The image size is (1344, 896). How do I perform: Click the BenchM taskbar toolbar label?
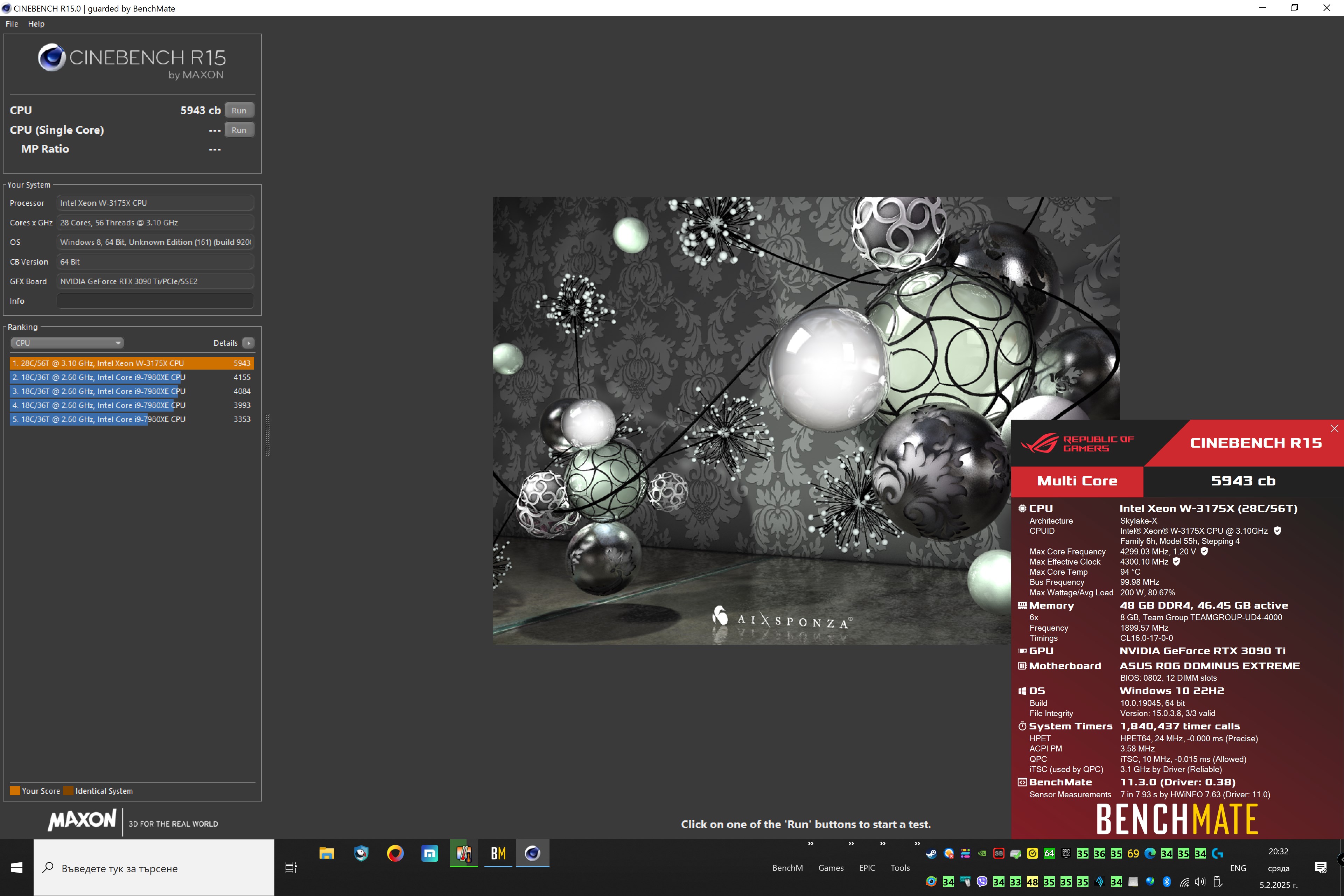[787, 867]
